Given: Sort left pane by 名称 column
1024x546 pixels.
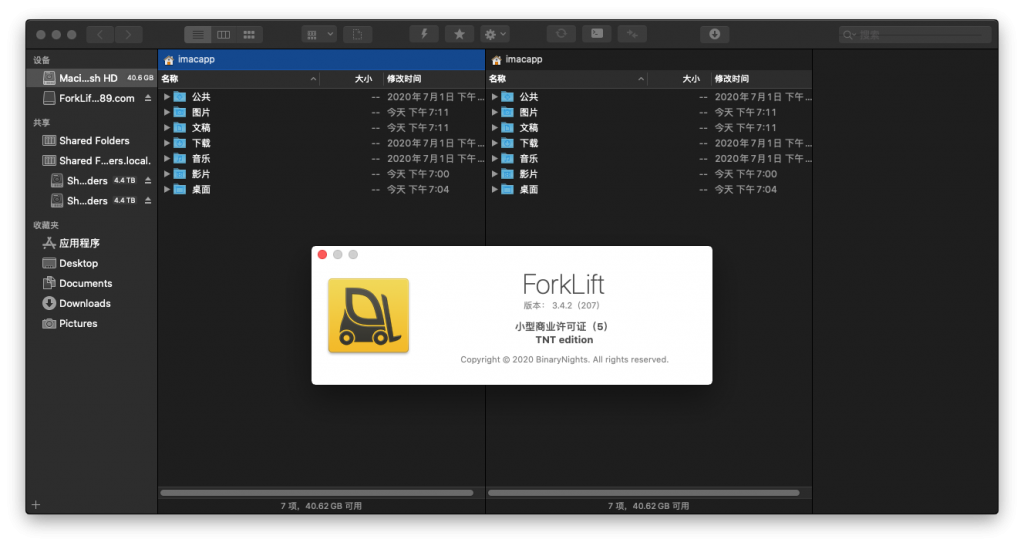Looking at the screenshot, I should (x=239, y=78).
